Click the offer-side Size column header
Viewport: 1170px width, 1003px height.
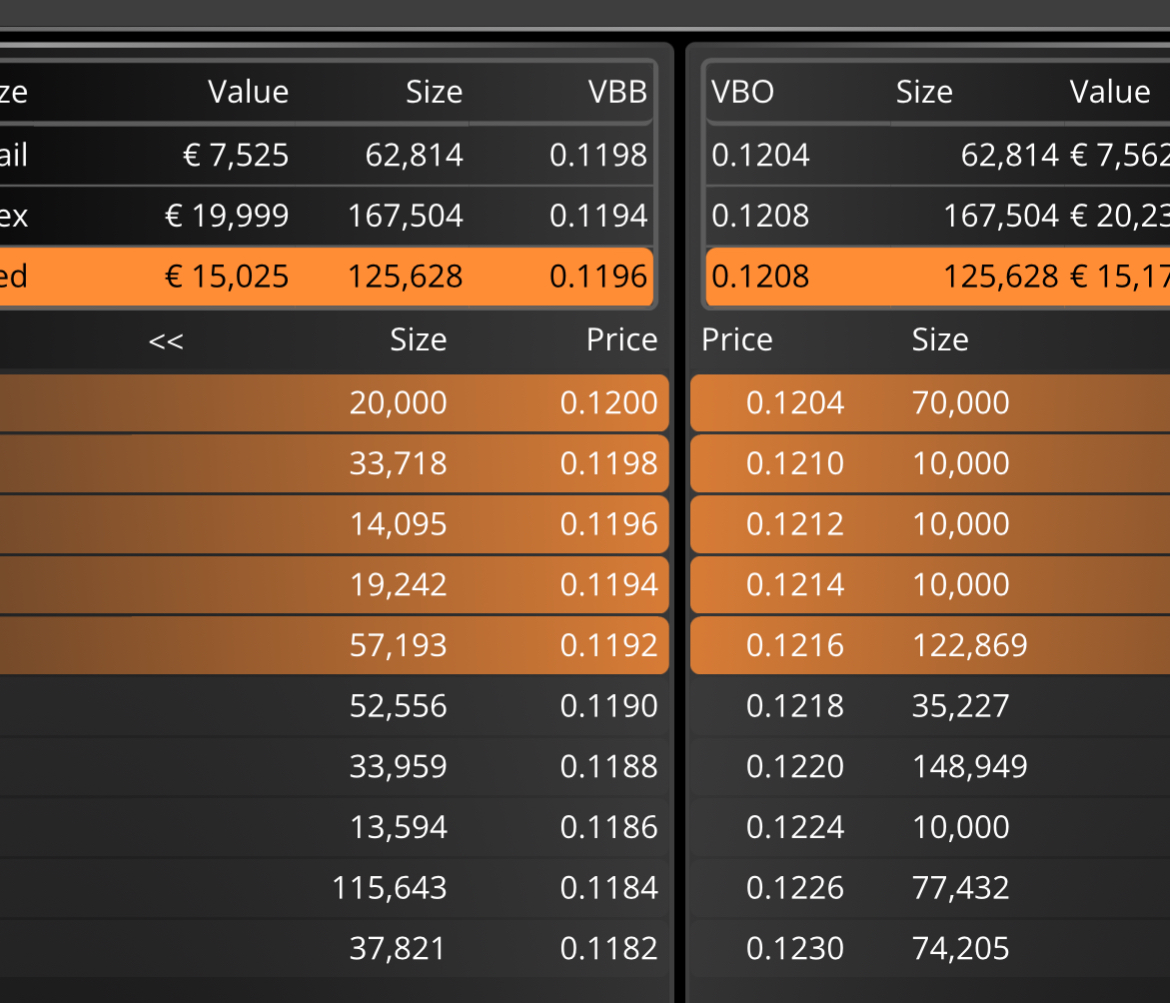940,340
